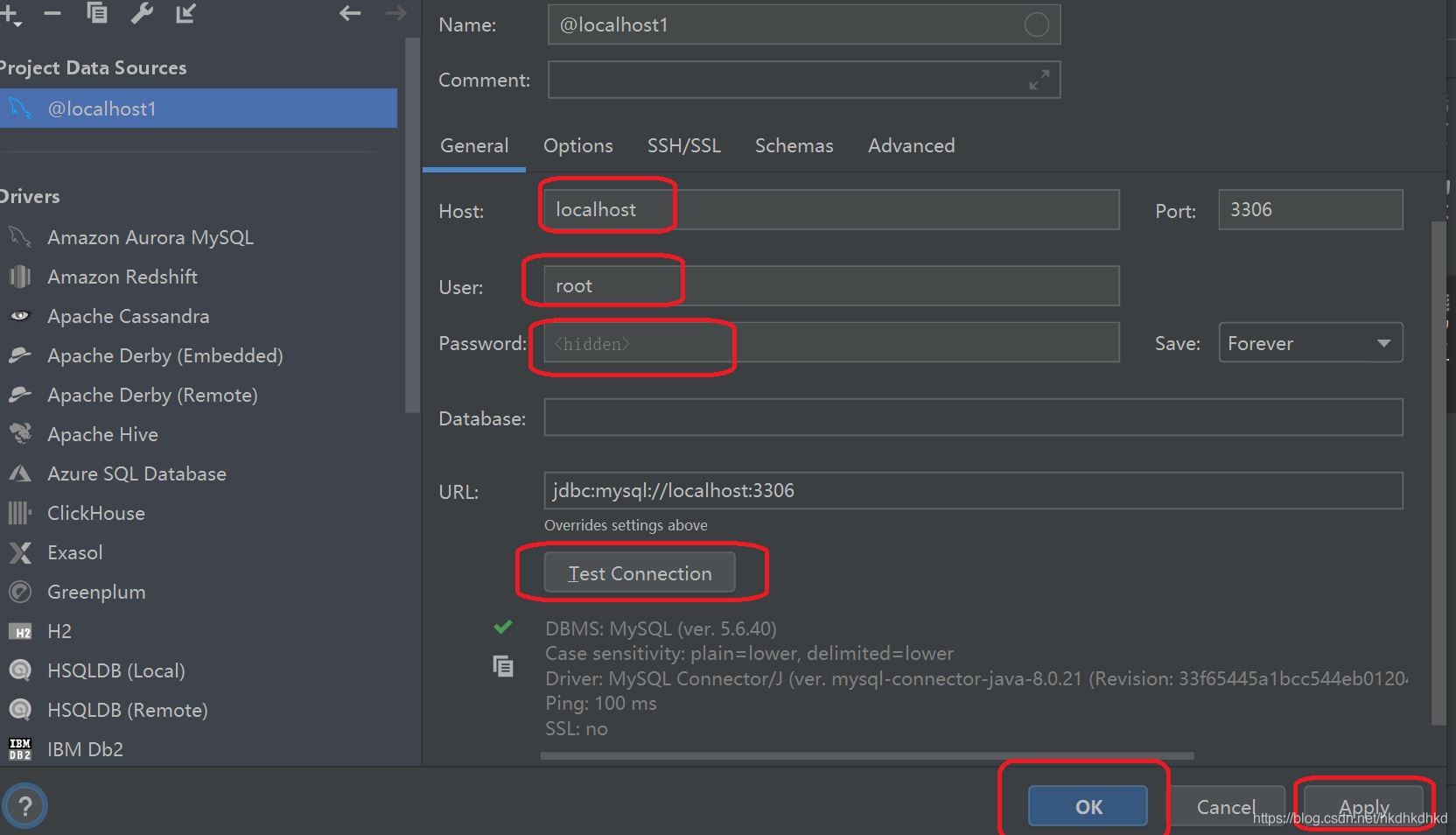This screenshot has height=835, width=1456.
Task: Apply changes with the Apply button
Action: click(x=1361, y=806)
